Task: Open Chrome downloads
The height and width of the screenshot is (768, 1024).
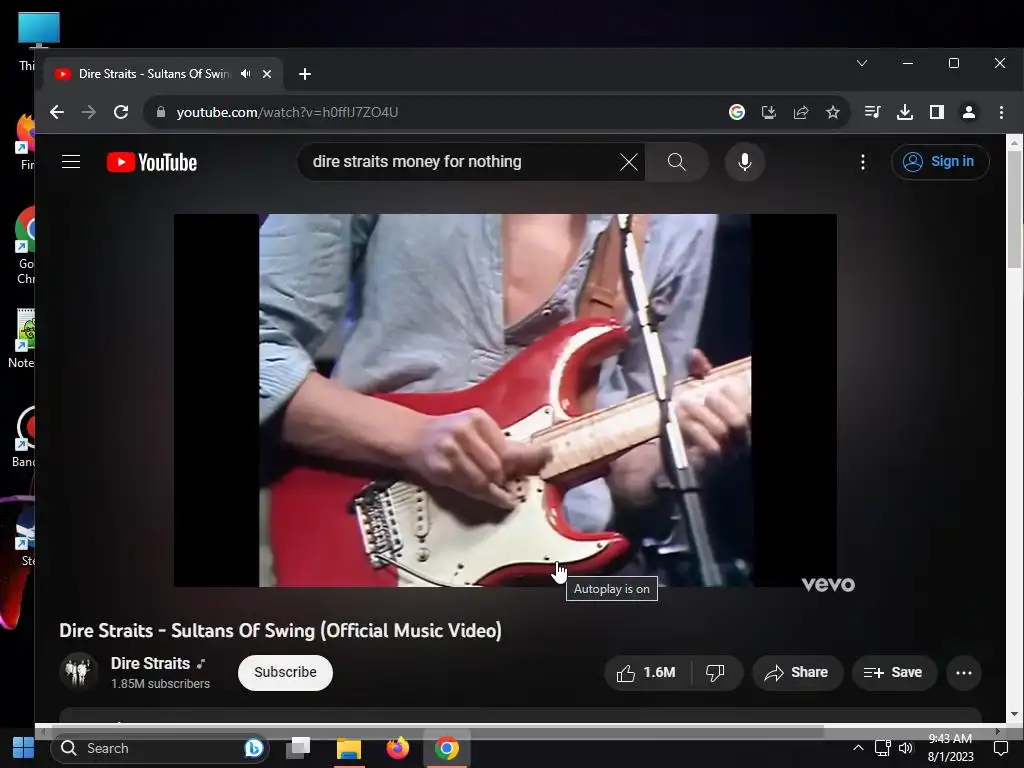Action: coord(904,112)
